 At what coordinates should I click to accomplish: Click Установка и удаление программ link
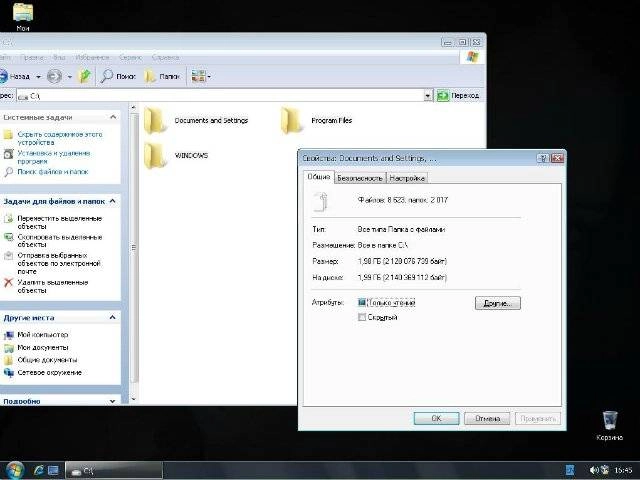coord(53,157)
